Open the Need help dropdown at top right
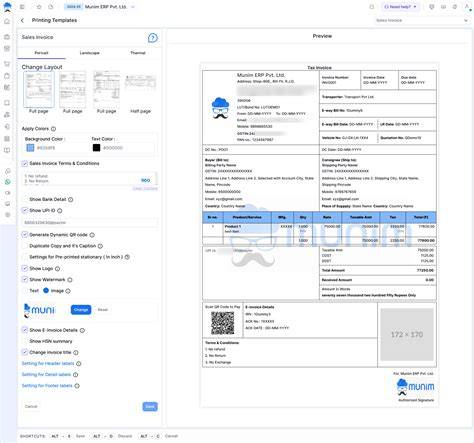The image size is (474, 443). tap(400, 7)
